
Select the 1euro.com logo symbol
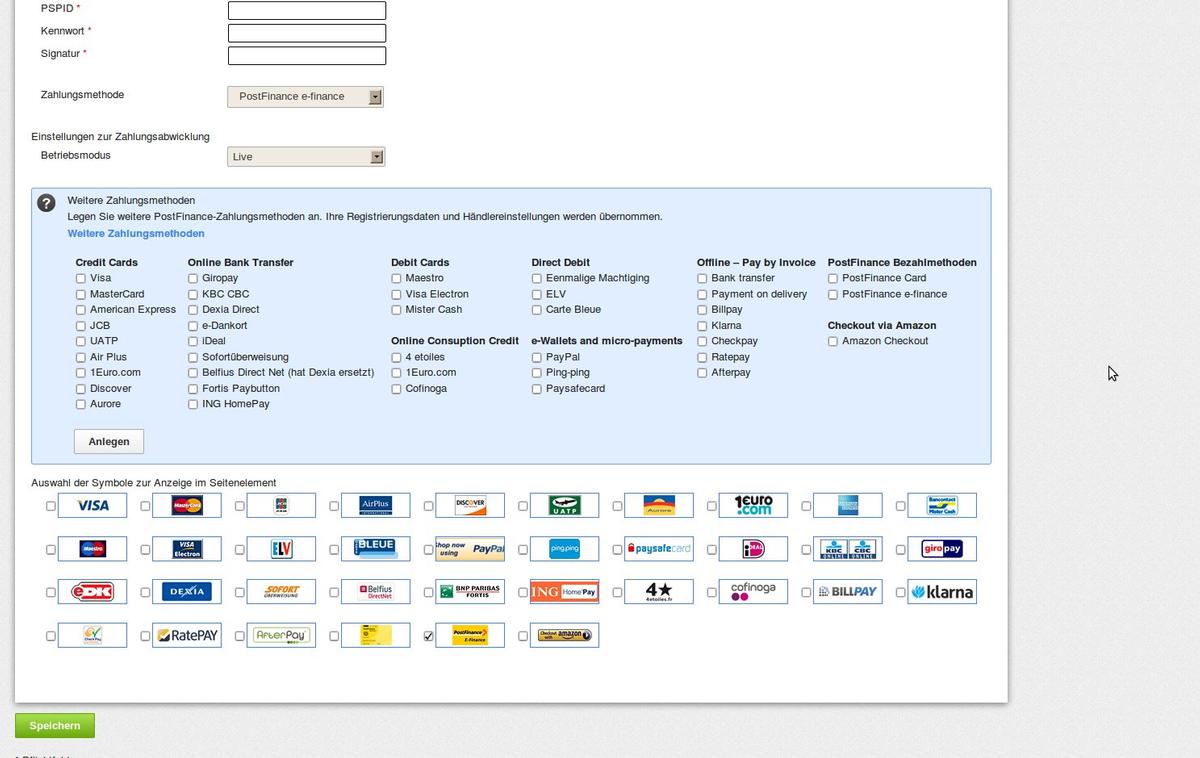click(x=753, y=505)
